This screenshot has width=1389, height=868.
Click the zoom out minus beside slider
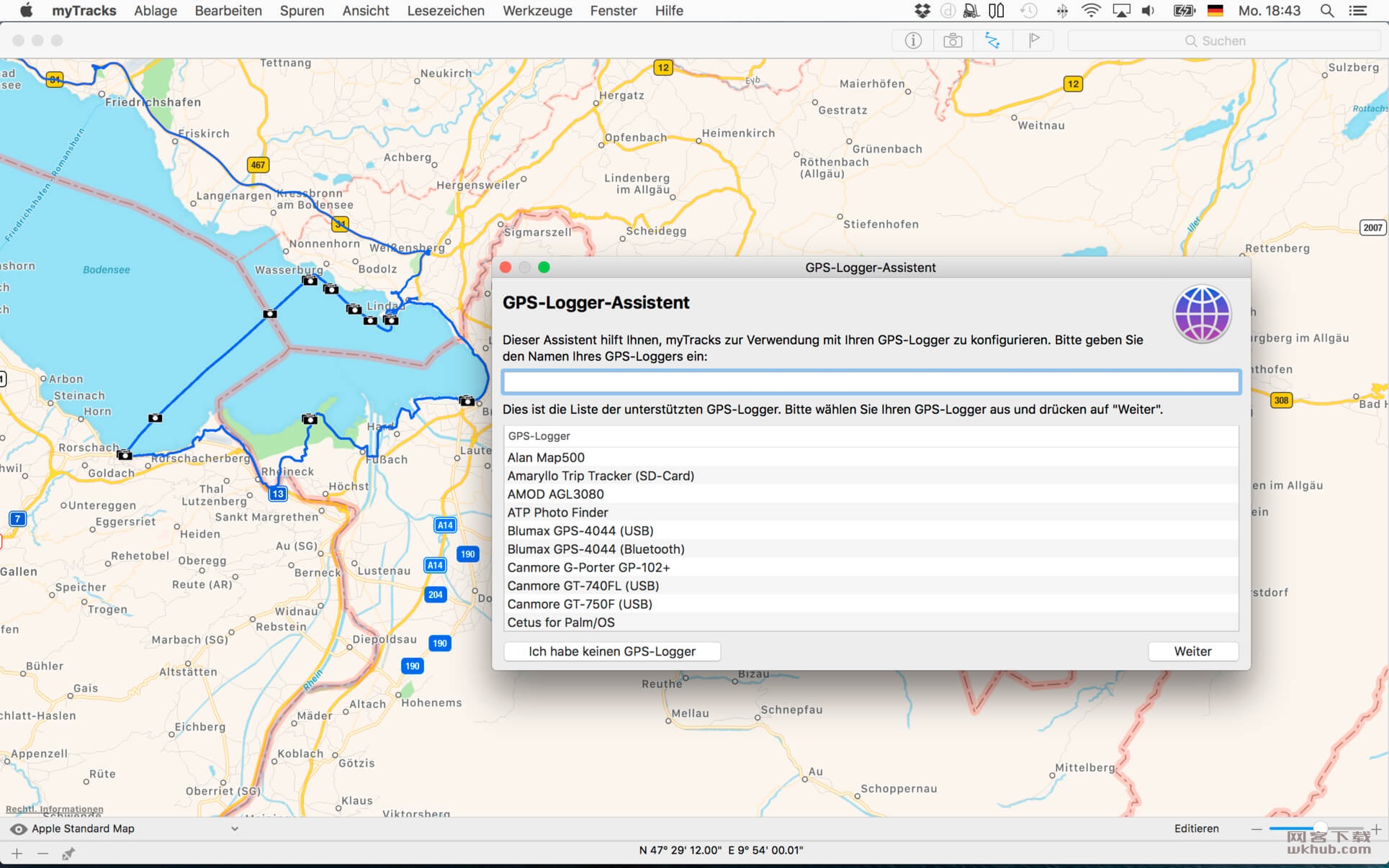(x=1257, y=829)
